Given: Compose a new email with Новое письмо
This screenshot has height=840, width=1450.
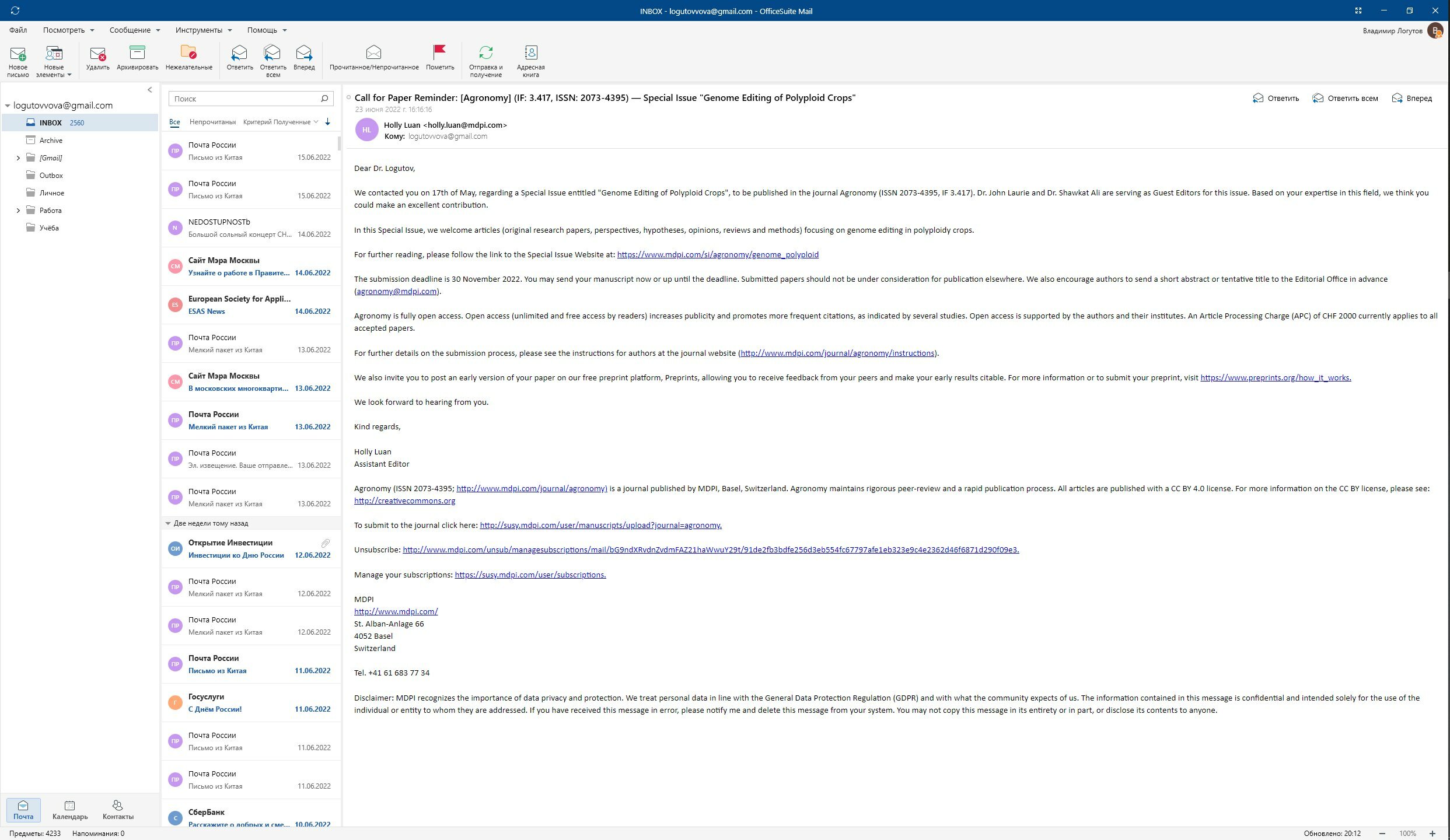Looking at the screenshot, I should pos(18,61).
